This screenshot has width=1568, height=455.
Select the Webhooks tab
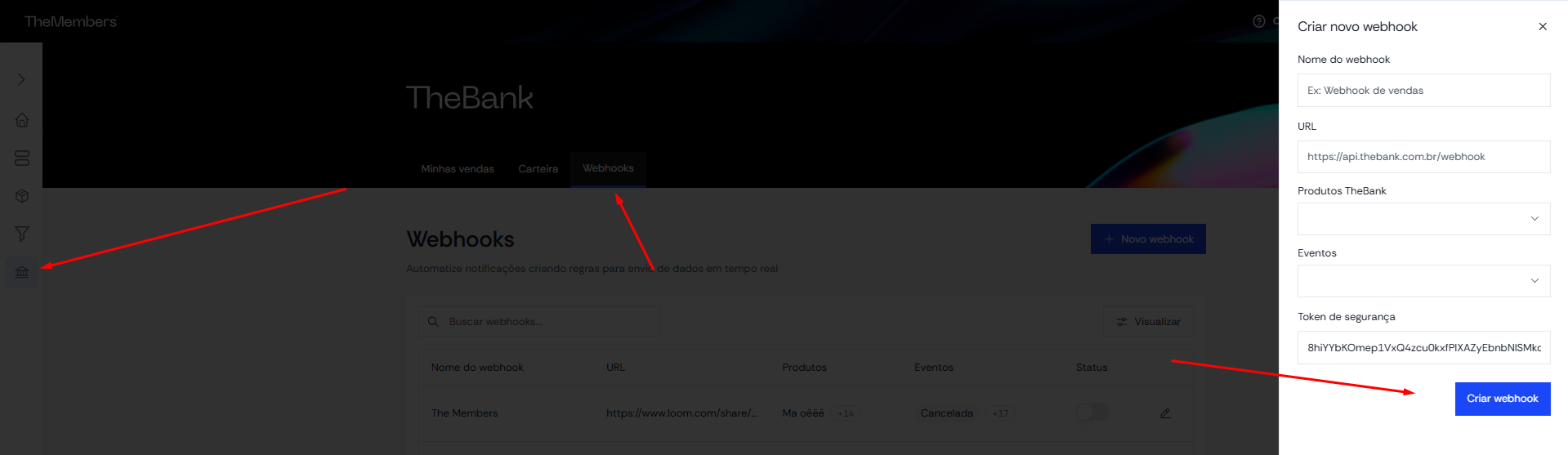point(608,168)
